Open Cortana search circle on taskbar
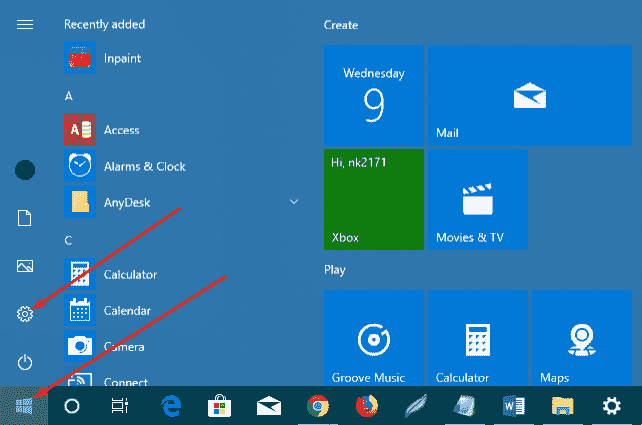 click(x=72, y=406)
